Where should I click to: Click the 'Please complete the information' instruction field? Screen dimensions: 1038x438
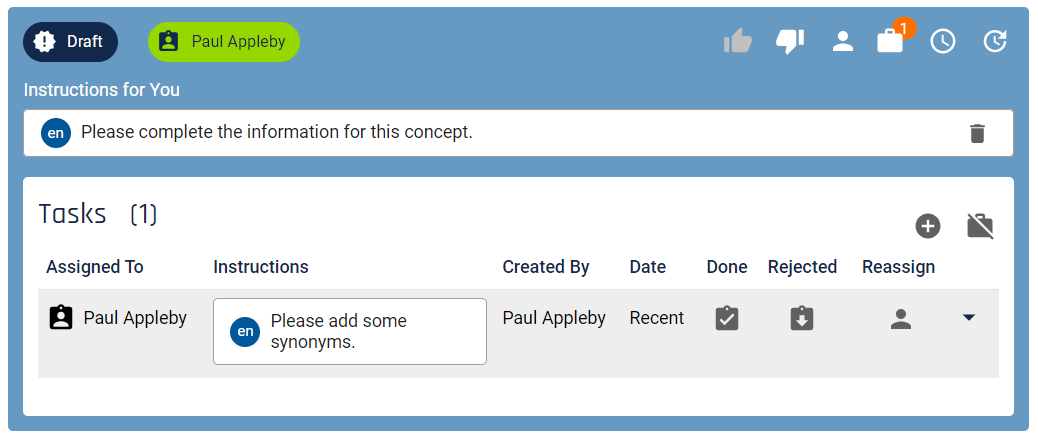[x=518, y=133]
